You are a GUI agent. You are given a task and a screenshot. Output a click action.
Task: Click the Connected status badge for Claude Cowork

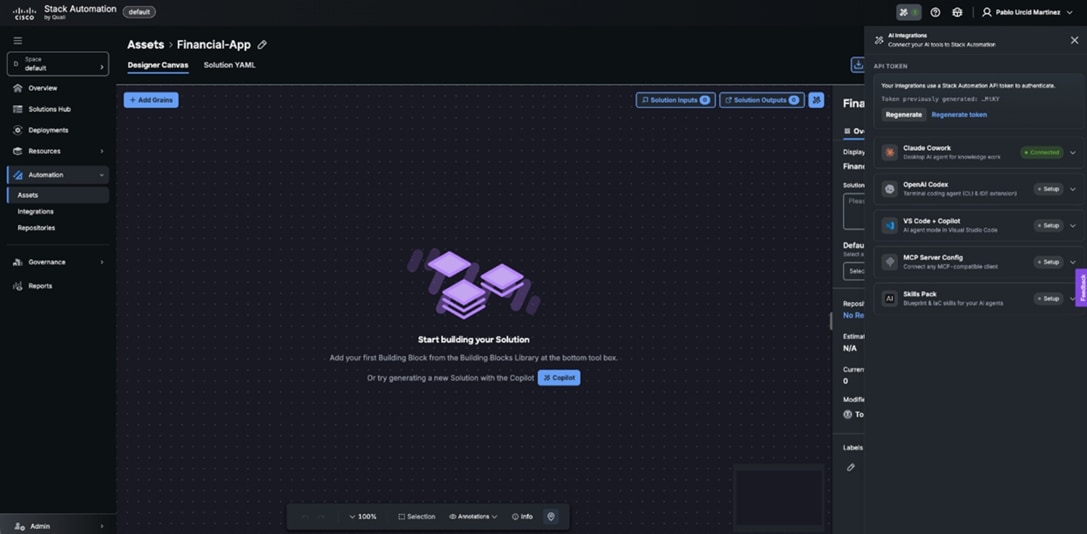click(1042, 153)
